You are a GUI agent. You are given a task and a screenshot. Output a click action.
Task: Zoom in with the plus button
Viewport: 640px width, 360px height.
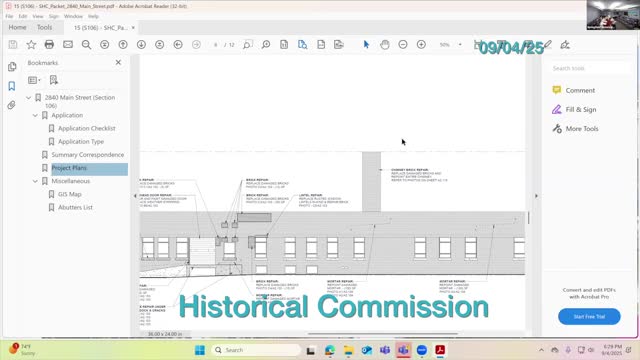tap(421, 44)
